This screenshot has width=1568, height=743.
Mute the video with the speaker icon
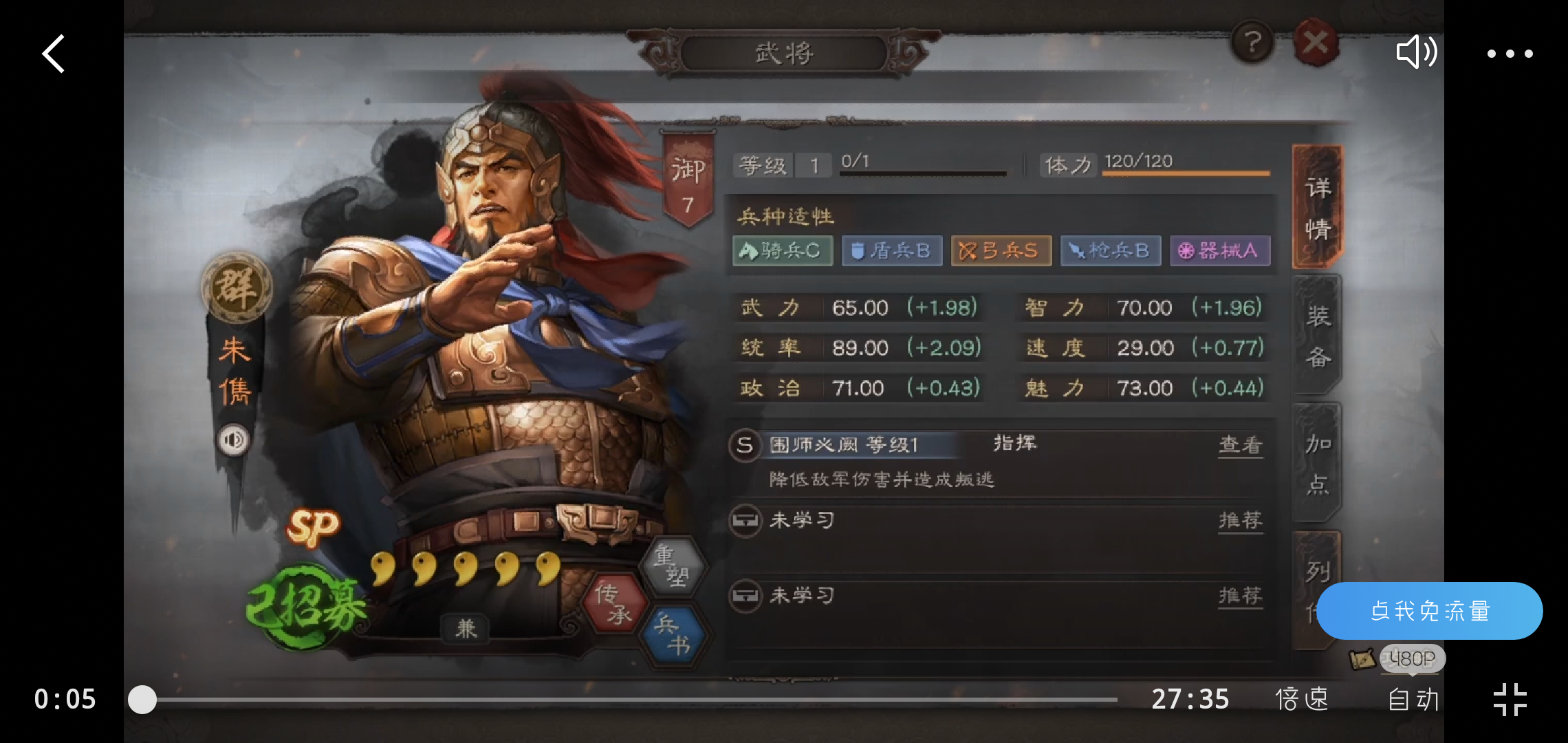click(x=1416, y=52)
